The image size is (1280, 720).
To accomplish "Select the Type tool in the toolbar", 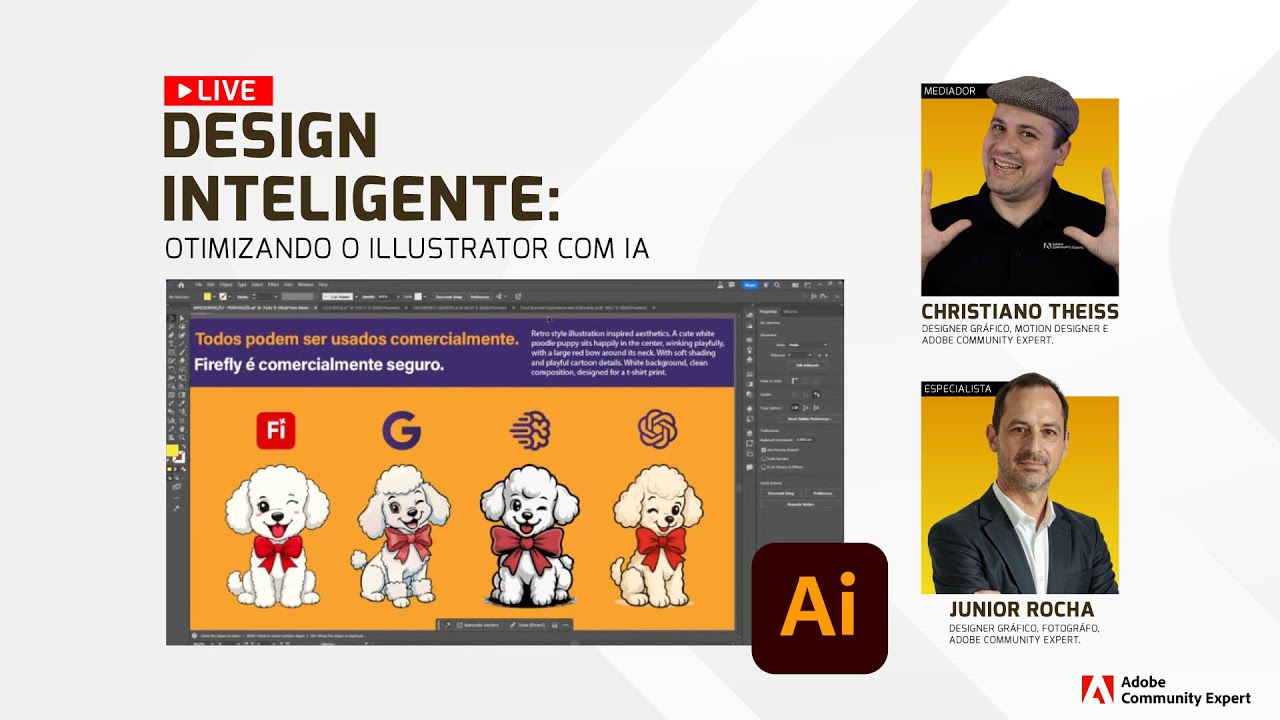I will [171, 344].
